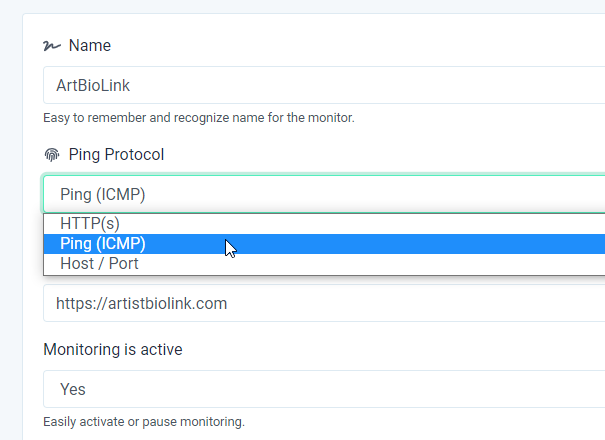Click the Name label text
605x440 pixels.
tap(90, 46)
